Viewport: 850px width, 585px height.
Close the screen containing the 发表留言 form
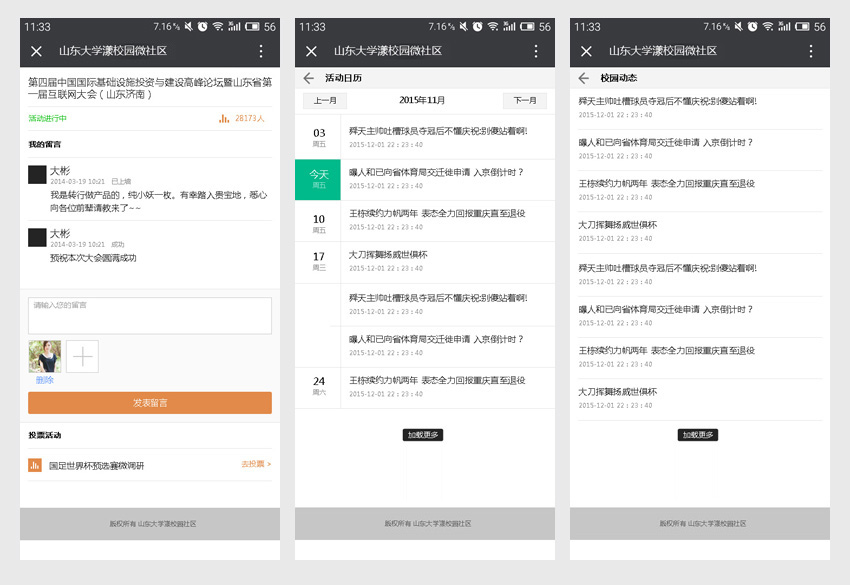[x=36, y=51]
